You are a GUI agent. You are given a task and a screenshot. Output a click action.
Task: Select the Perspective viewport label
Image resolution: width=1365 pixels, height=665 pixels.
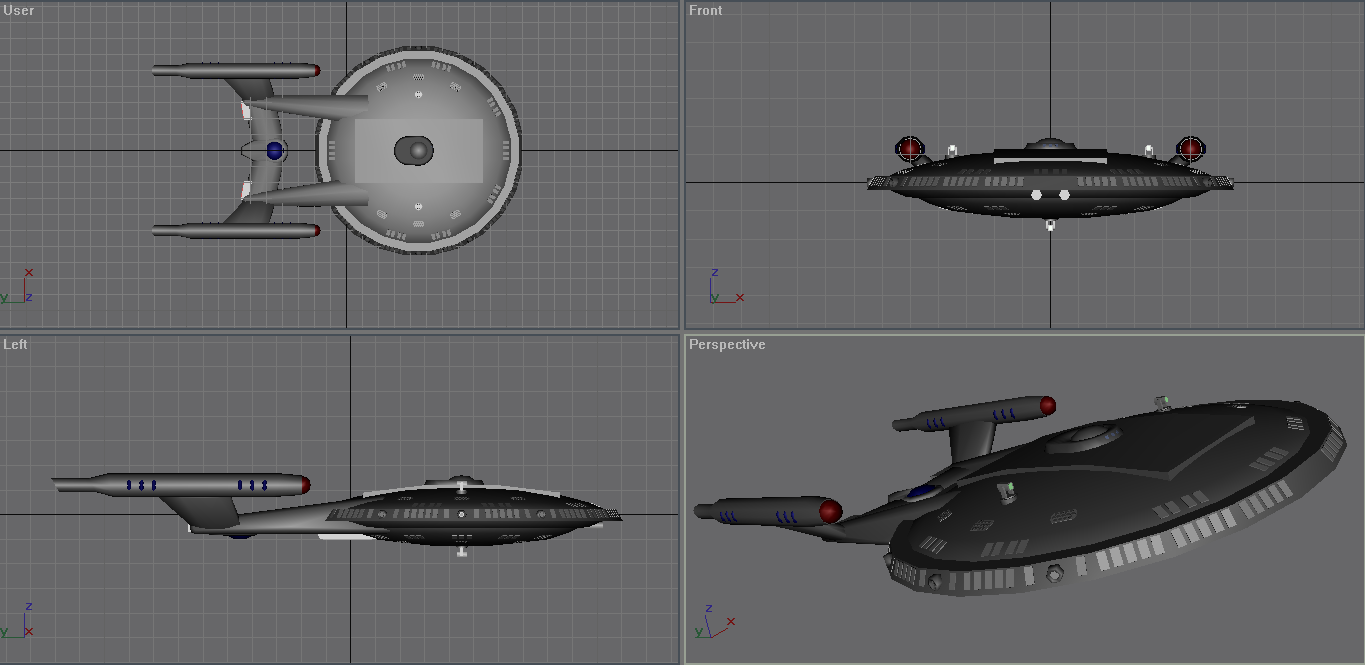tap(727, 344)
